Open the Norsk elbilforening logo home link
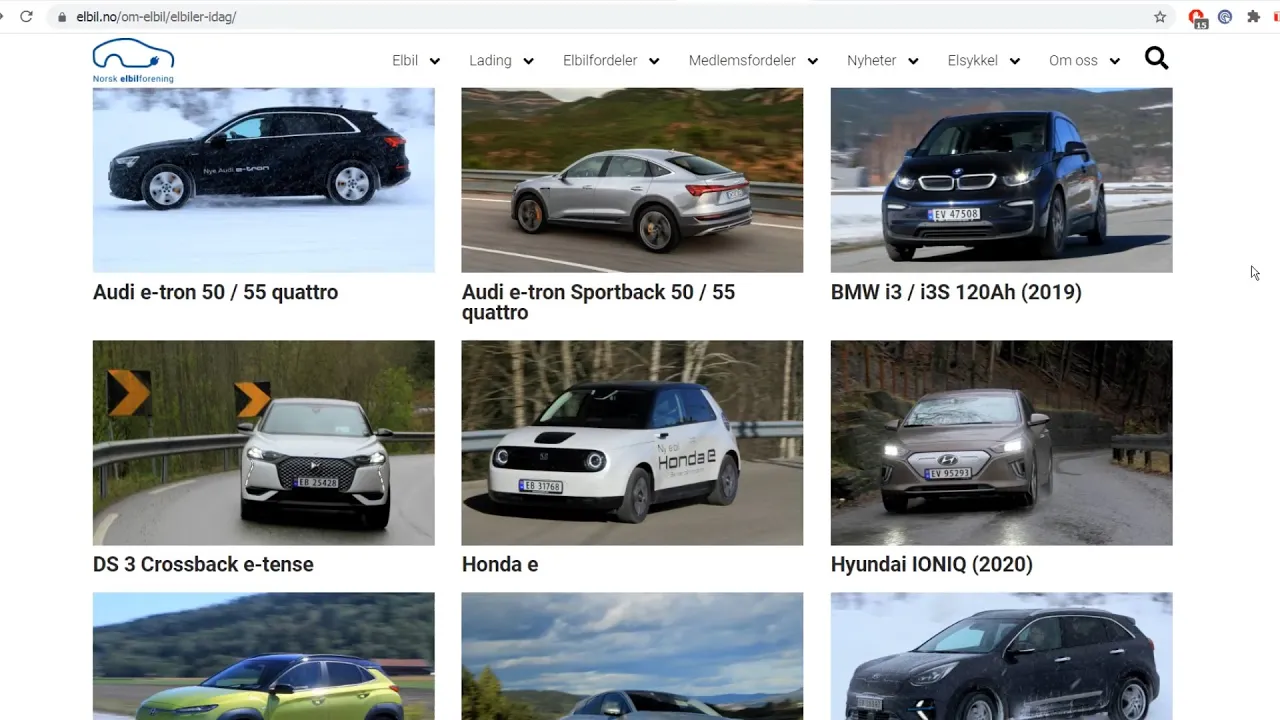This screenshot has width=1280, height=720. point(133,61)
